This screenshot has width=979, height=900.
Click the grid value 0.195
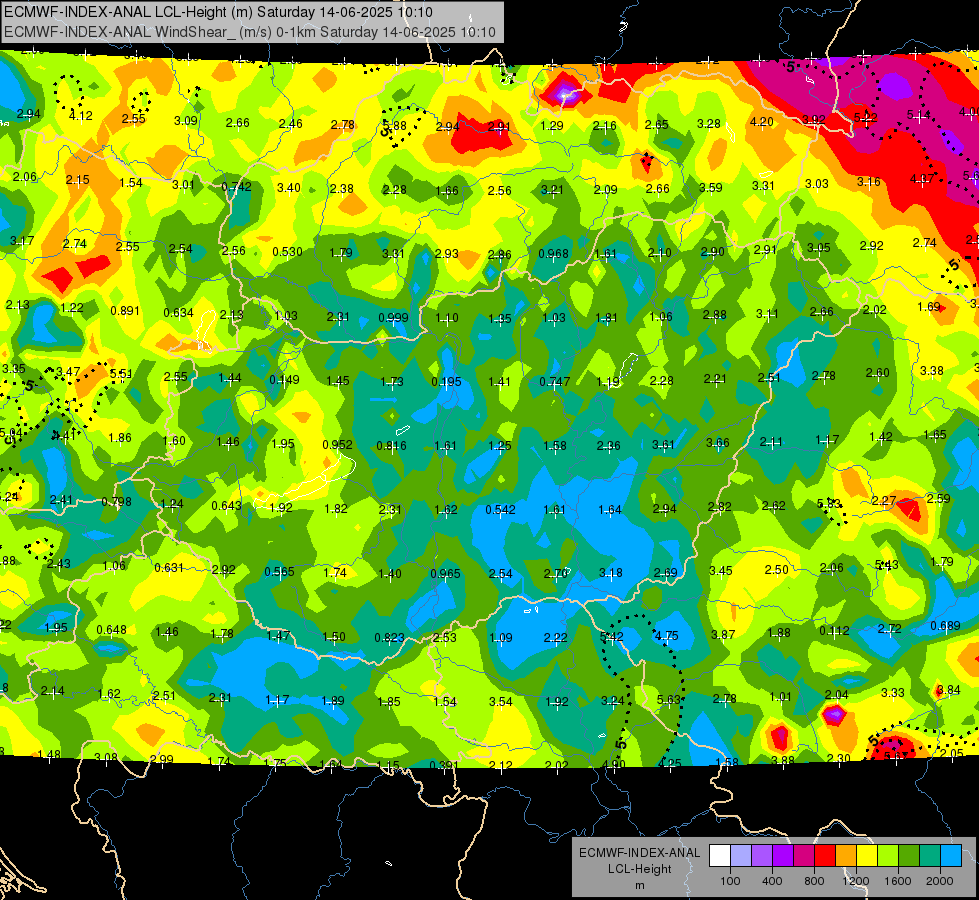click(x=446, y=382)
